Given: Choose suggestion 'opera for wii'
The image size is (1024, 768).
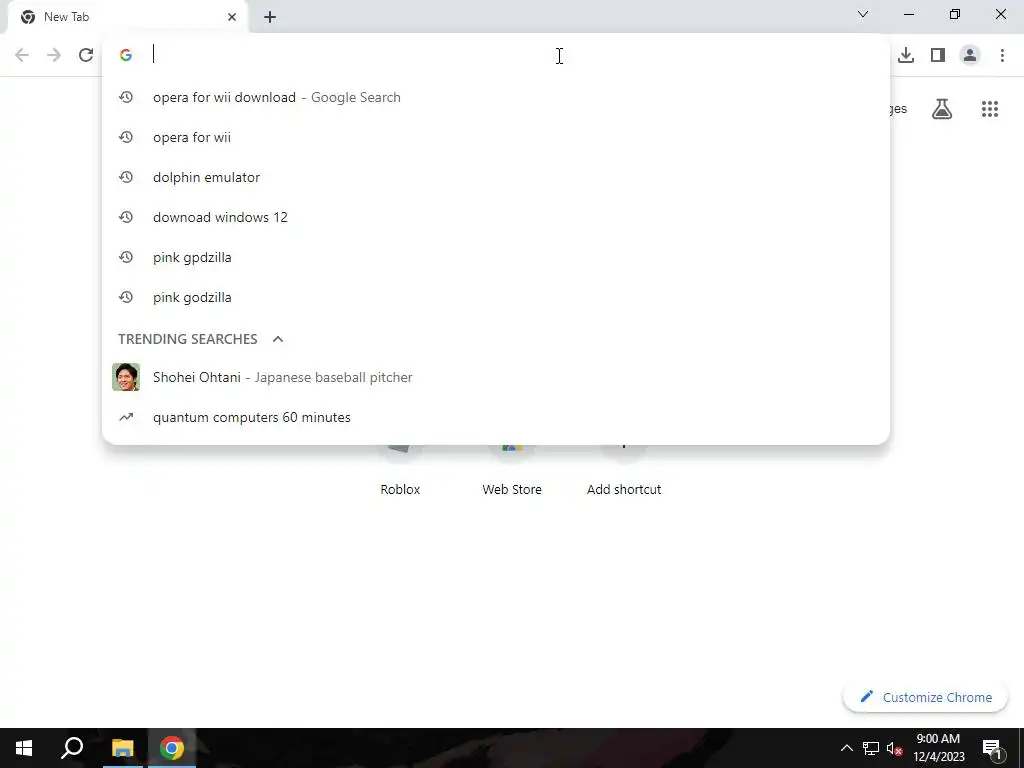Looking at the screenshot, I should (496, 137).
